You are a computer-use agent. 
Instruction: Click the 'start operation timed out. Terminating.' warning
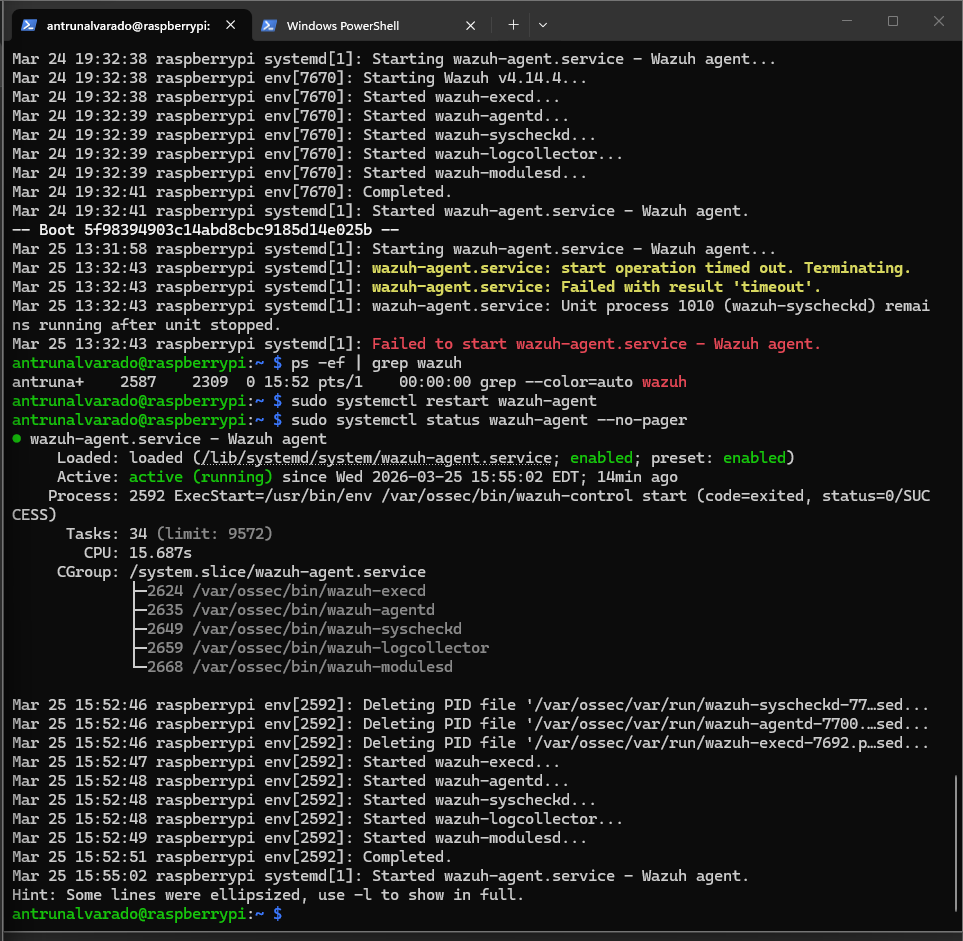[x=735, y=268]
